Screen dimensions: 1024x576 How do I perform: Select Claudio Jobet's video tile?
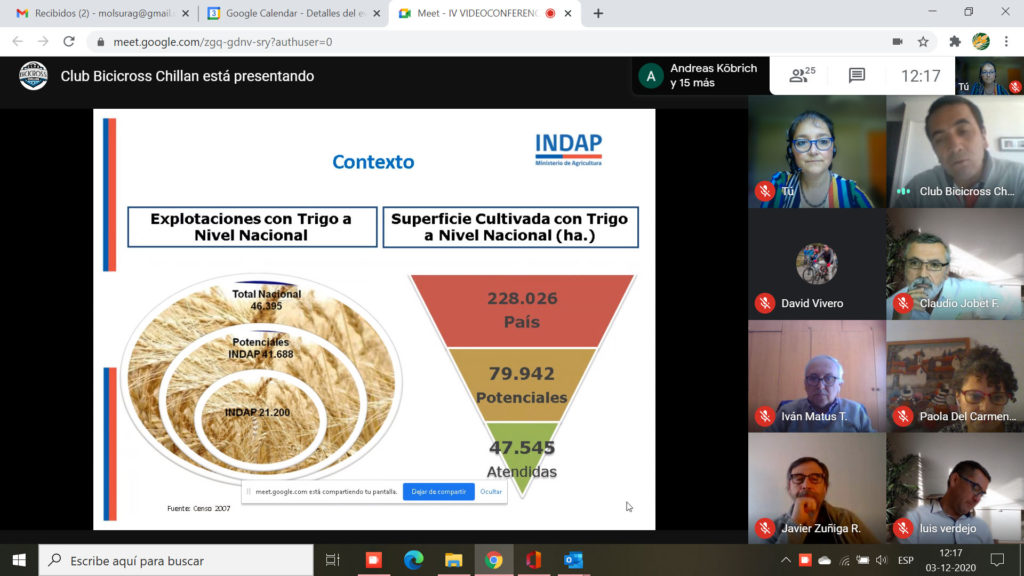coord(954,264)
